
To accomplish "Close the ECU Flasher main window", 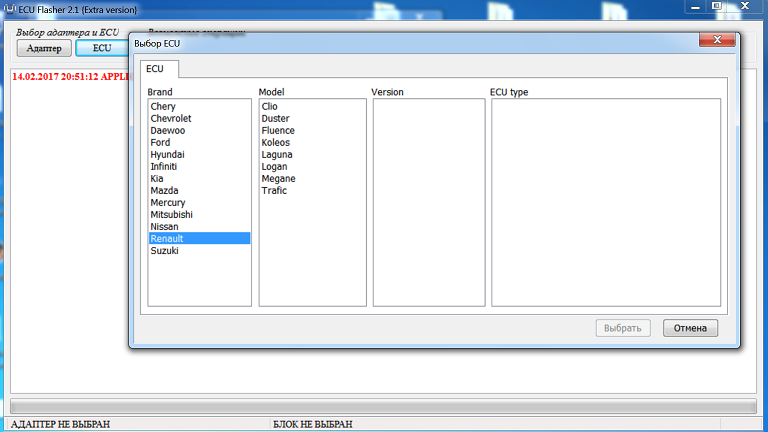I will pos(745,6).
